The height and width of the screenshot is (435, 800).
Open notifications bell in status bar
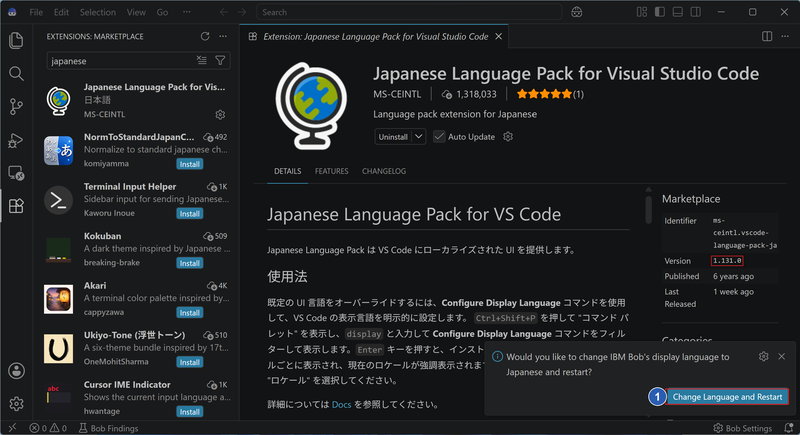point(789,428)
